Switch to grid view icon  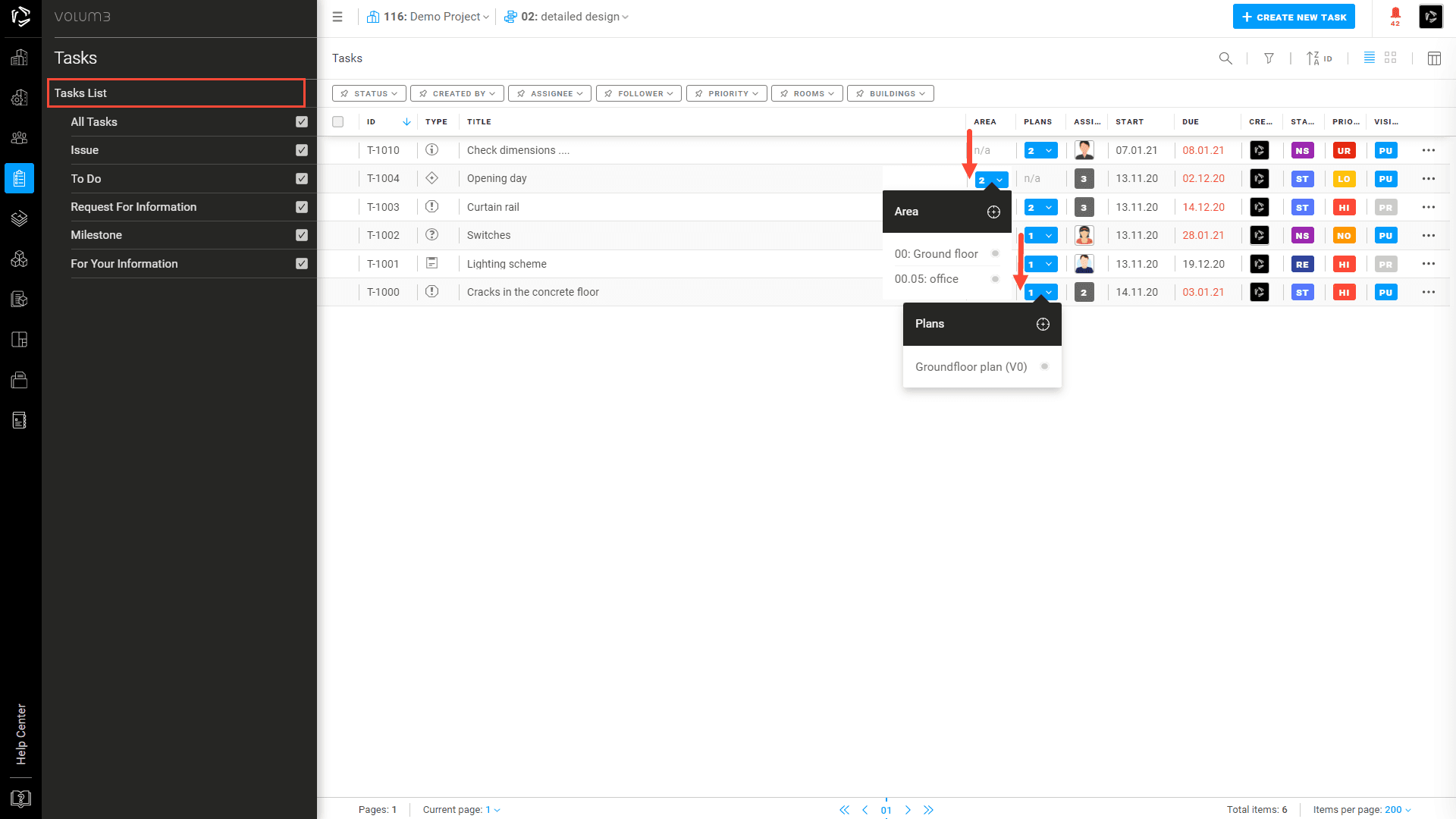coord(1391,58)
